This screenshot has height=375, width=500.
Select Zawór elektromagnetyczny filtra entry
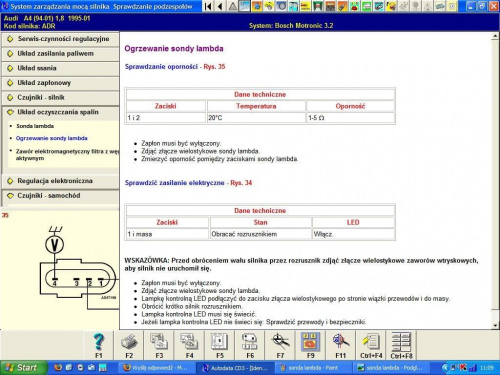pos(67,155)
